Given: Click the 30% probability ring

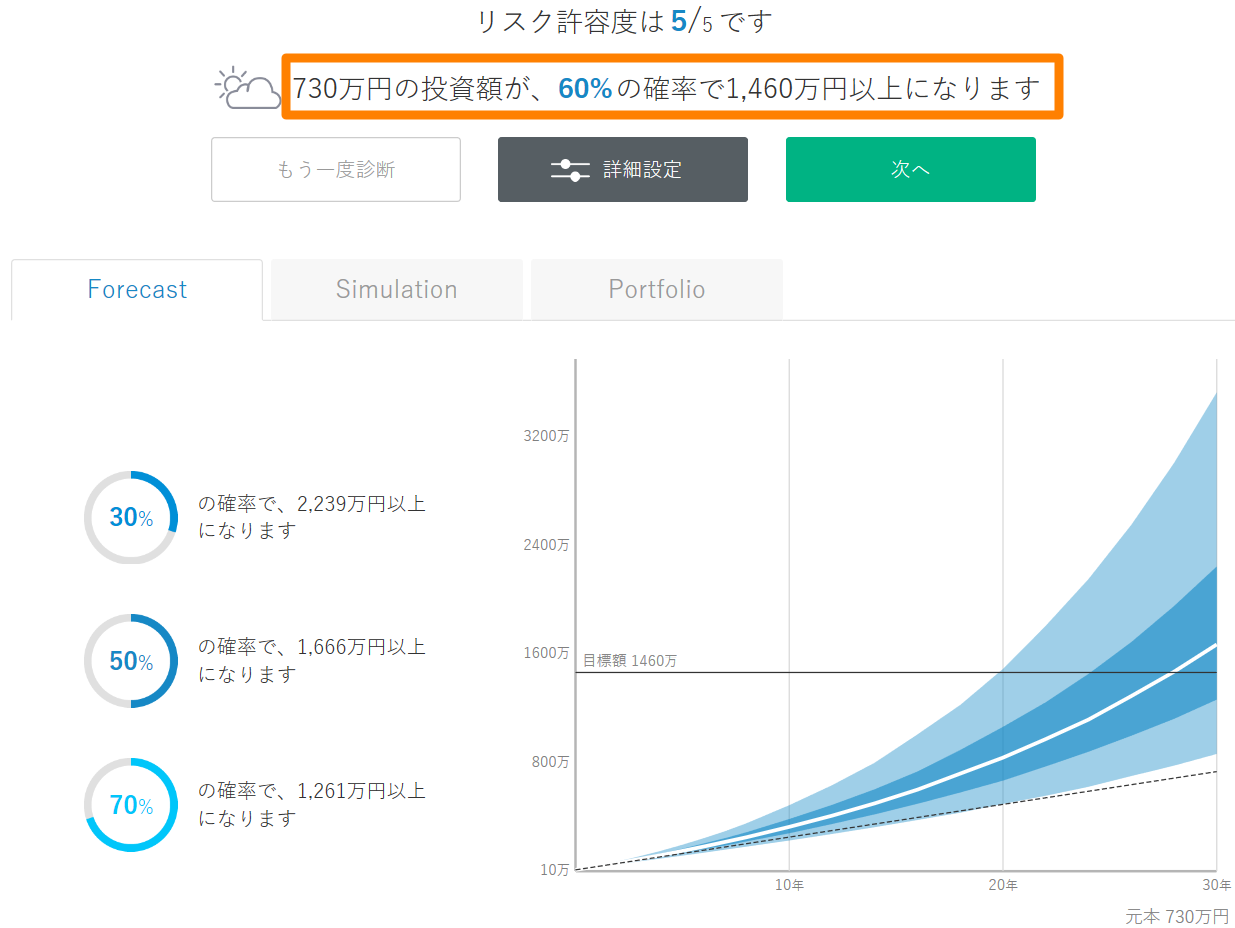Looking at the screenshot, I should pyautogui.click(x=131, y=518).
